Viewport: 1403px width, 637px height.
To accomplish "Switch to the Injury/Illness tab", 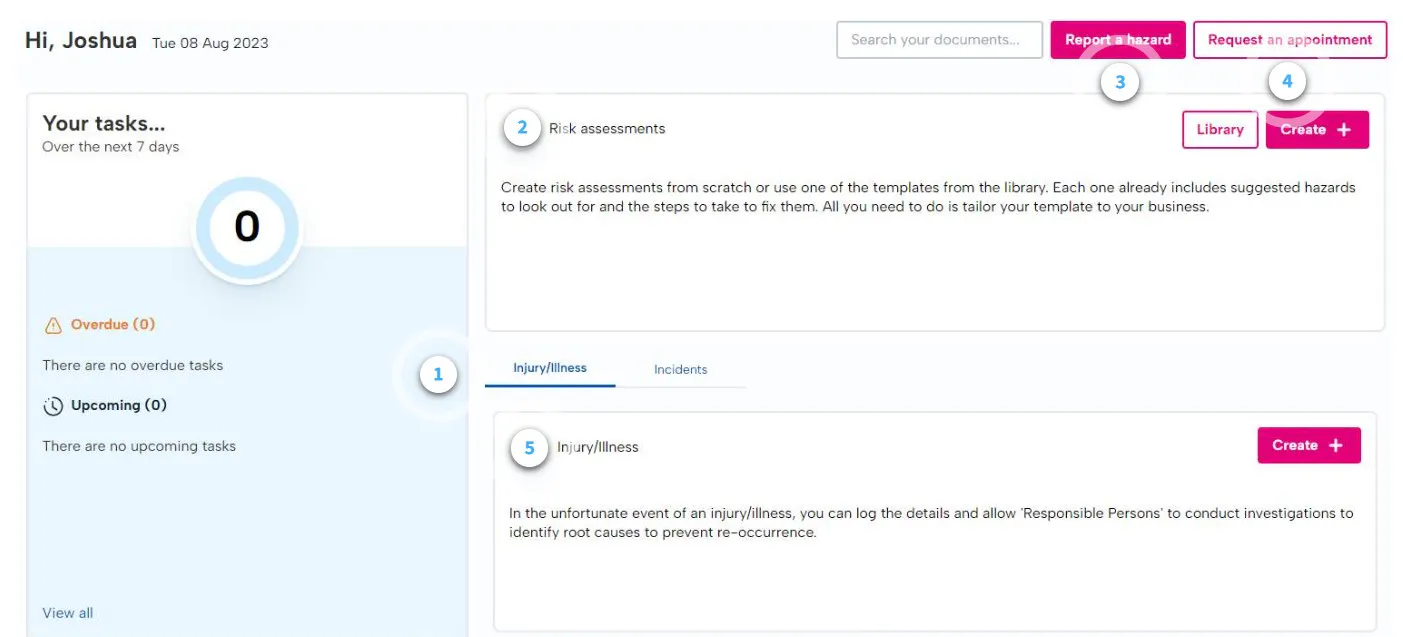I will tap(550, 368).
